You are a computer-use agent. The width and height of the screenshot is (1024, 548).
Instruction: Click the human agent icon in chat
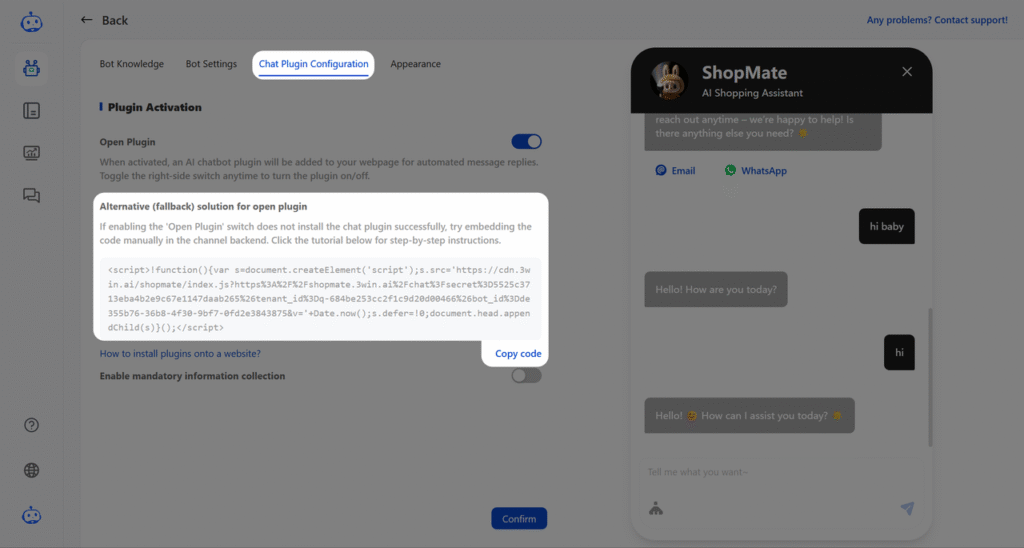click(x=656, y=508)
